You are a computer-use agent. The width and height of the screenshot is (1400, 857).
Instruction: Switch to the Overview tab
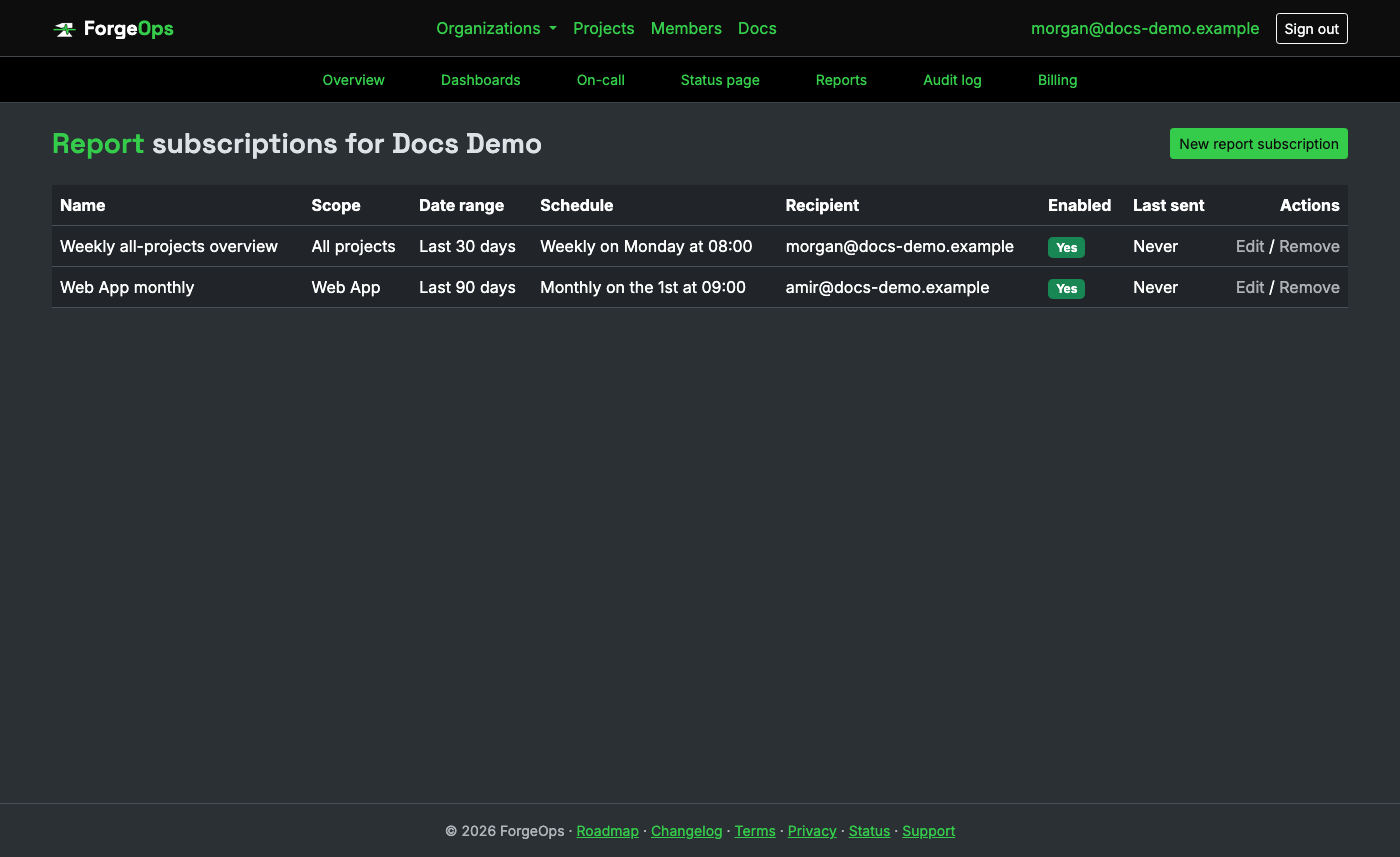tap(353, 80)
